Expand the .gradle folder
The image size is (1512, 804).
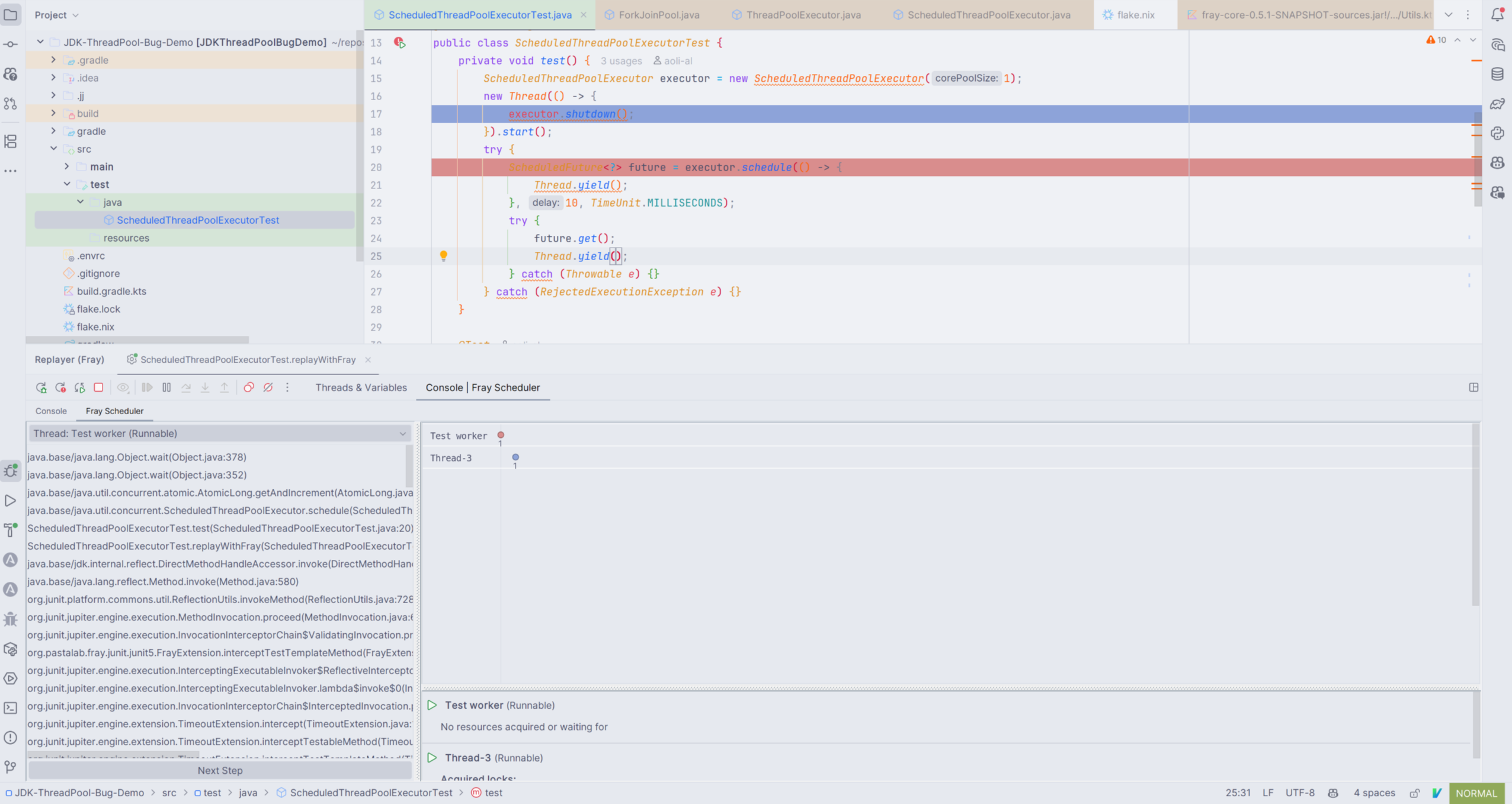coord(53,60)
